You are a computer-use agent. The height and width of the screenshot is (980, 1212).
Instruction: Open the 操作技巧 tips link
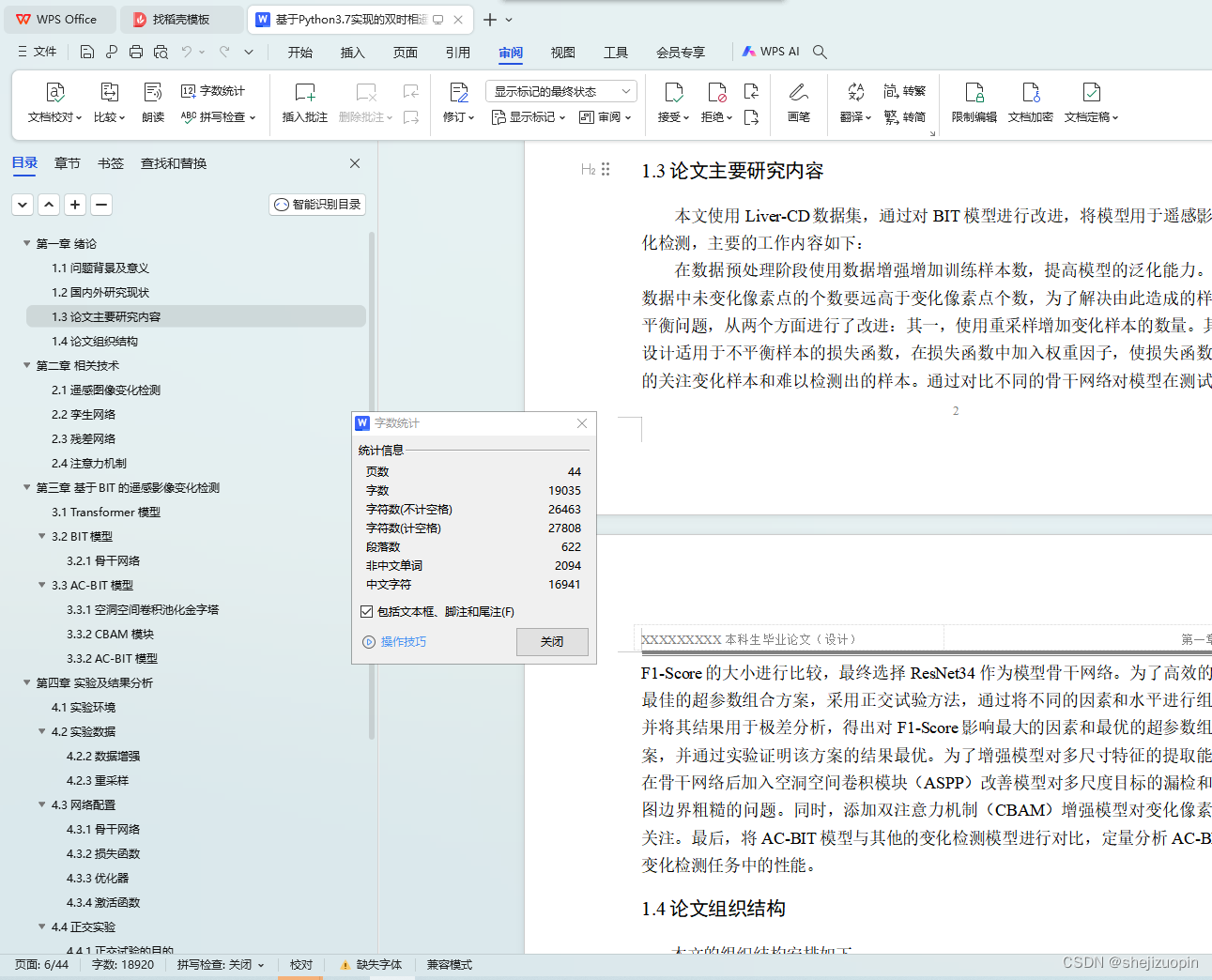click(x=402, y=641)
